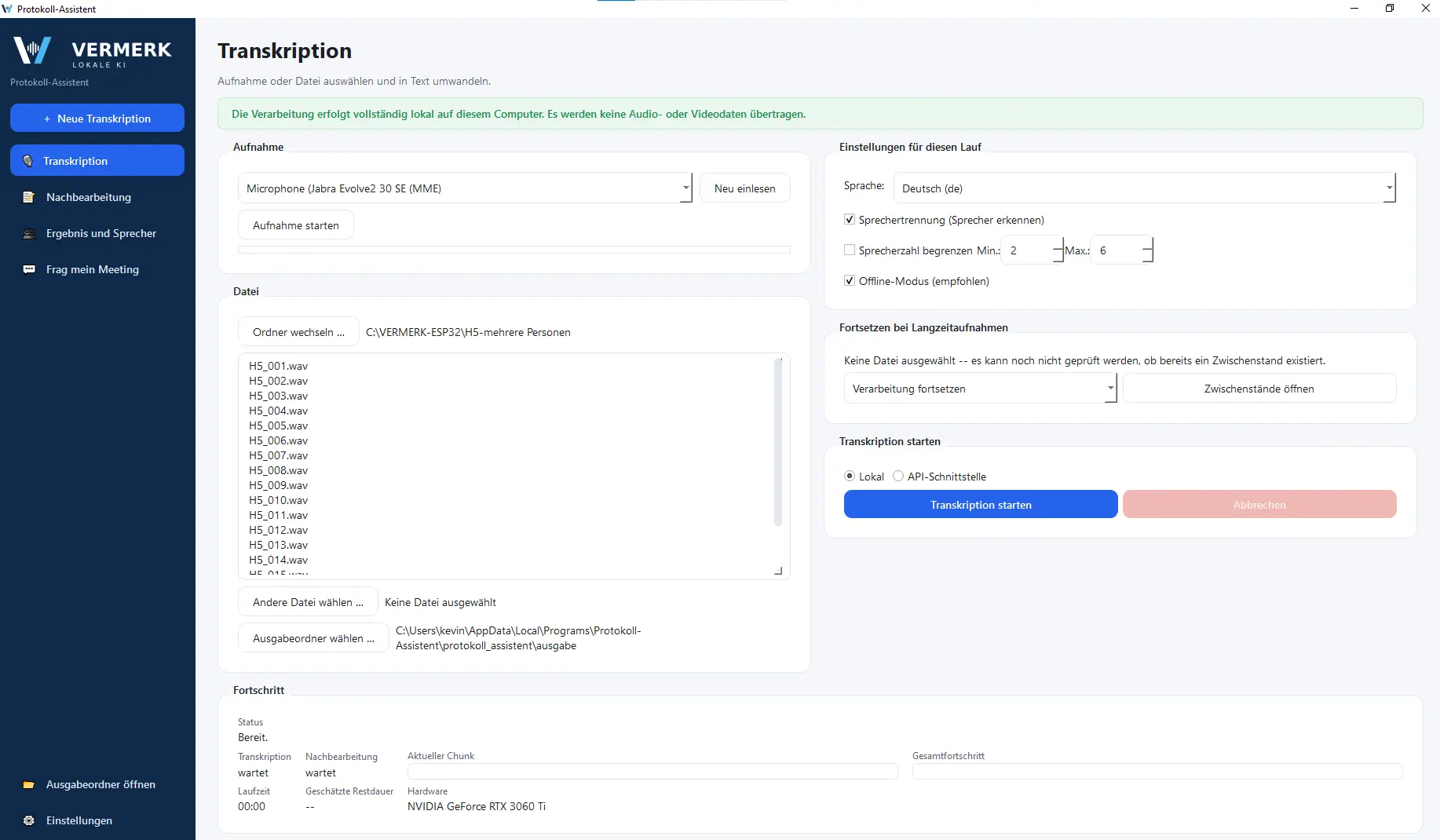Open the microphone device dropdown
Viewport: 1440px width, 840px height.
pos(465,188)
